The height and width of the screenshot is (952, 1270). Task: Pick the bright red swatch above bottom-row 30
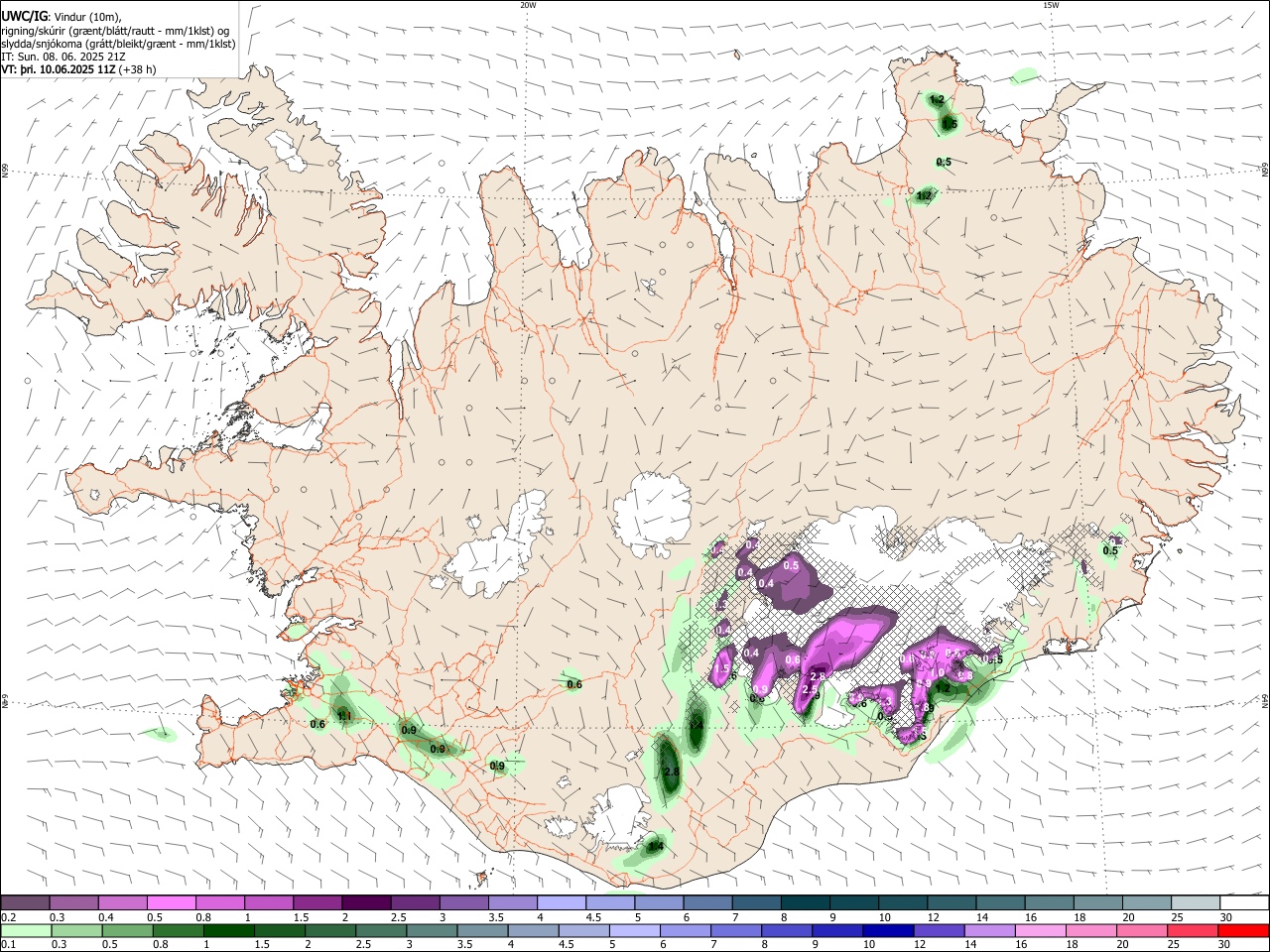click(1244, 931)
